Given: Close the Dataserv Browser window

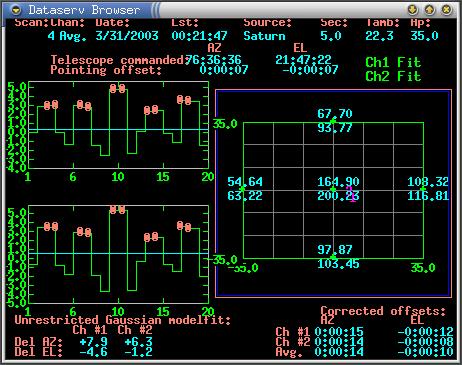Looking at the screenshot, I should click(x=447, y=10).
